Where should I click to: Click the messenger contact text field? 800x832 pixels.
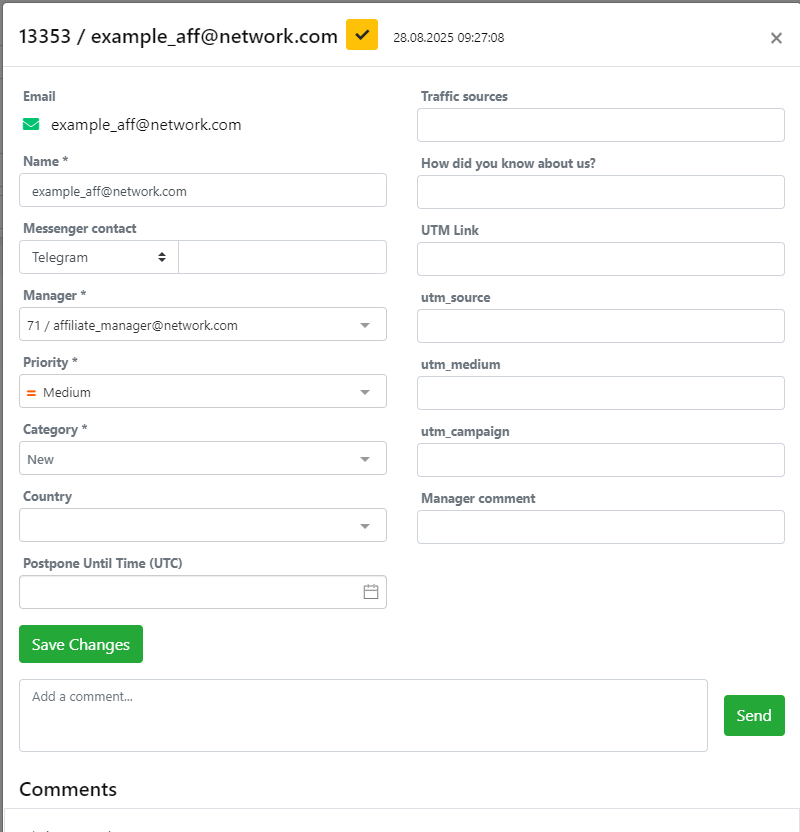pyautogui.click(x=282, y=257)
